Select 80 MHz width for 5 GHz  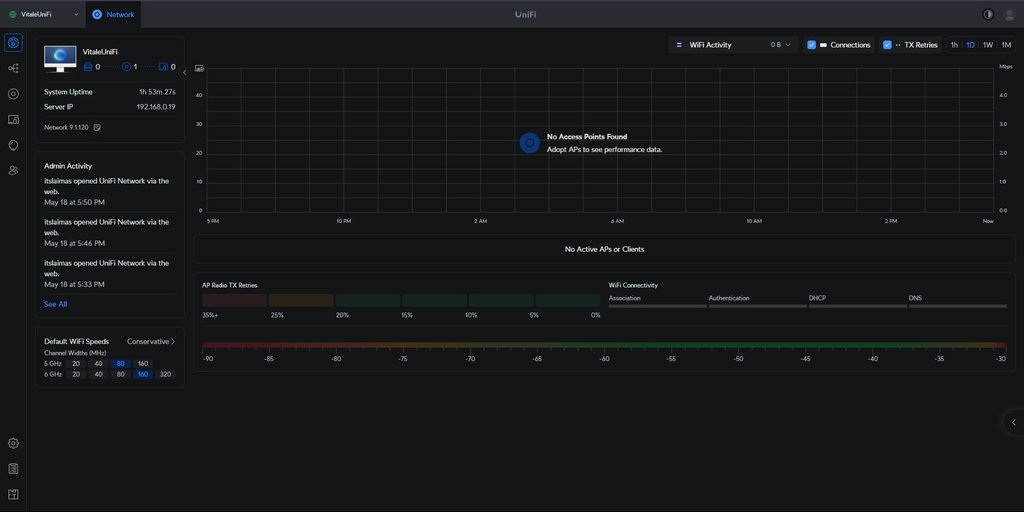[121, 364]
